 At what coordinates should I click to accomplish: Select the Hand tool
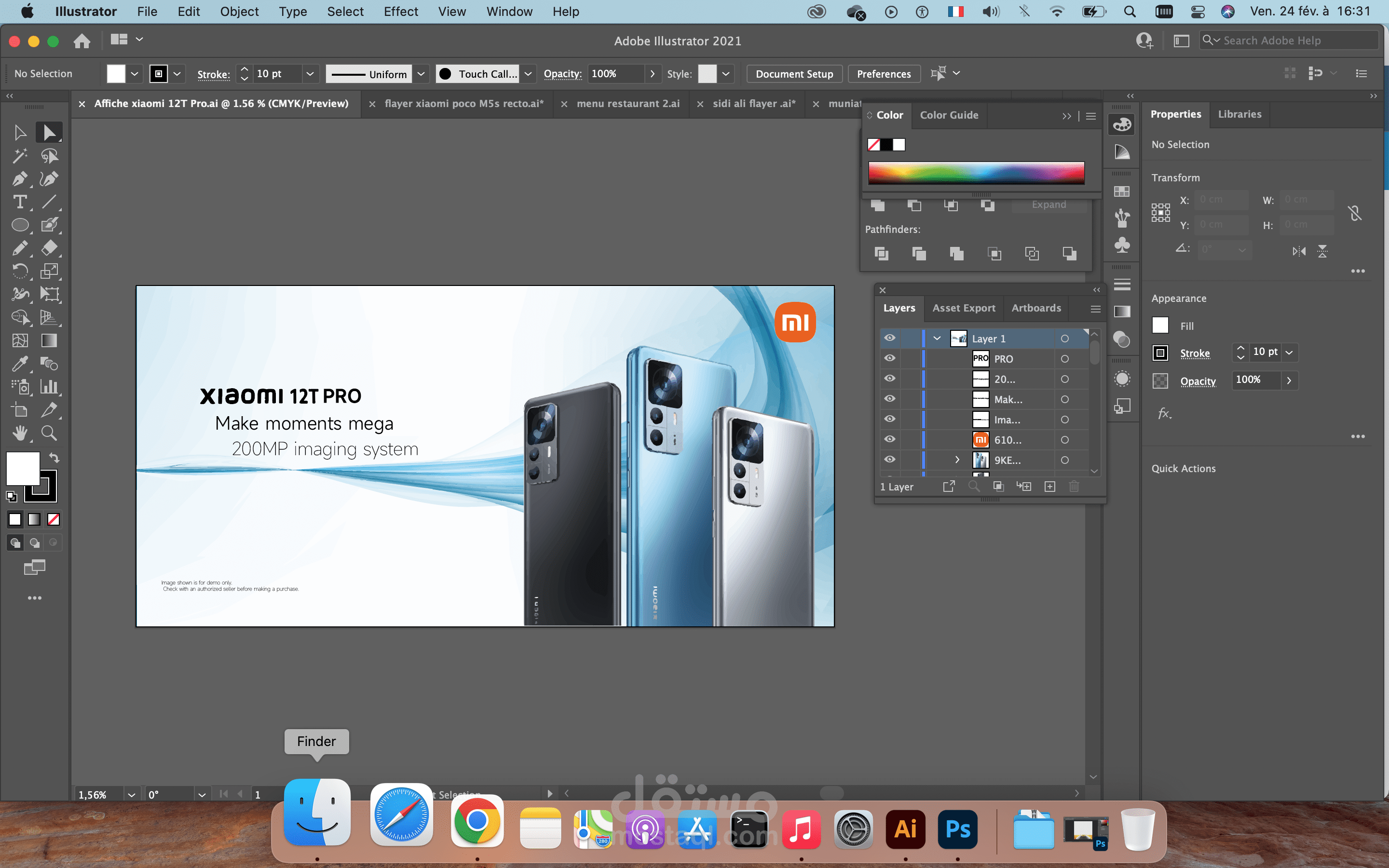19,433
